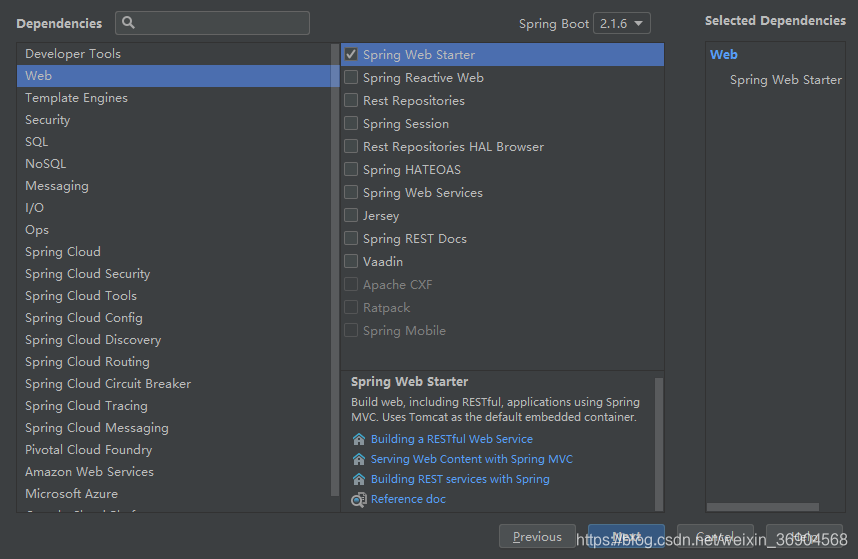This screenshot has width=858, height=559.
Task: Click the category list vertical scrollbar
Action: (335, 270)
